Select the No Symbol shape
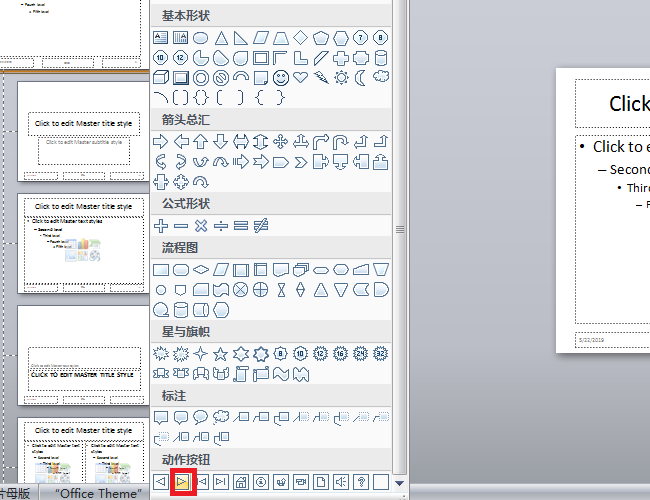 [x=221, y=78]
